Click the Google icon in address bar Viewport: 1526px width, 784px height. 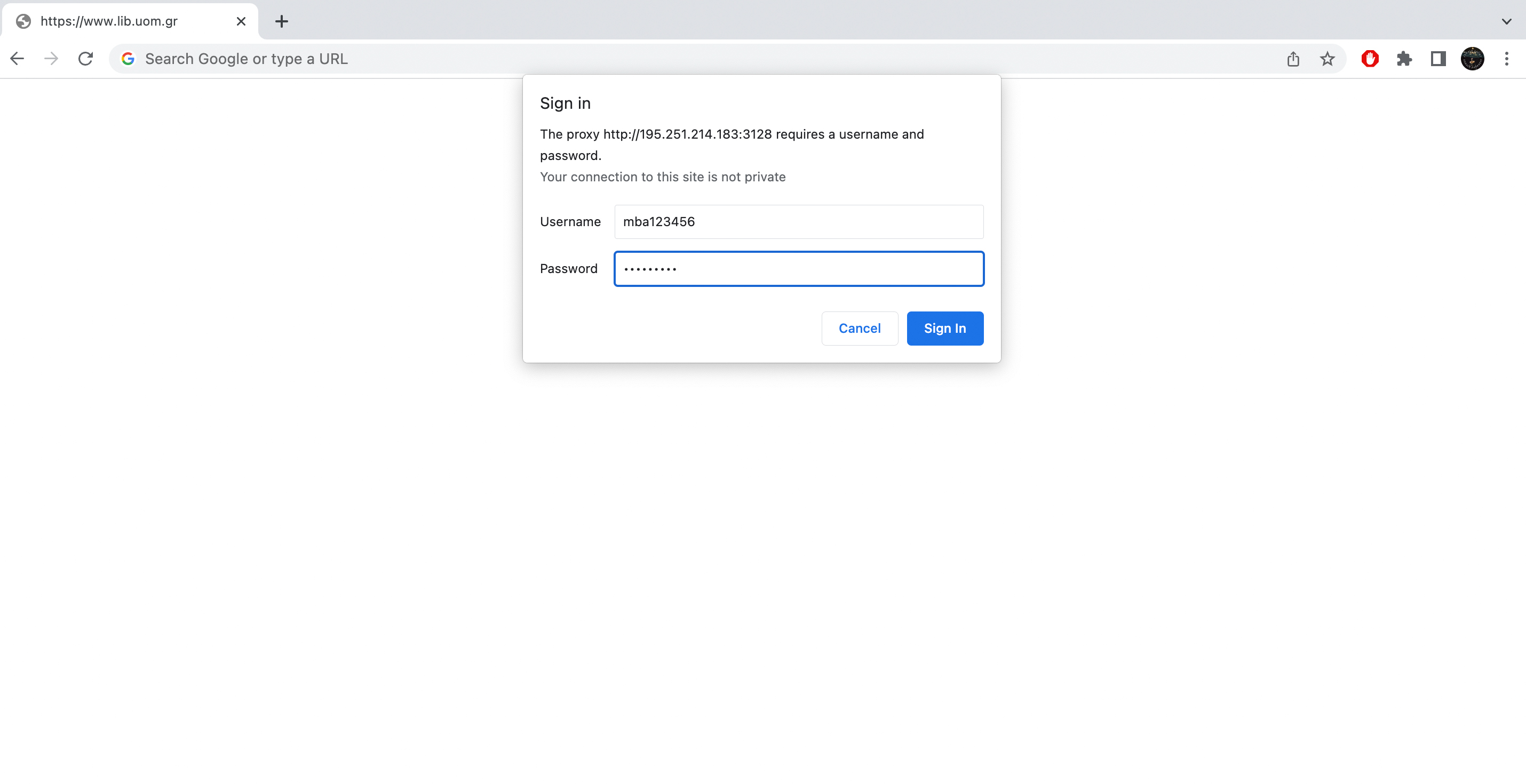point(128,59)
